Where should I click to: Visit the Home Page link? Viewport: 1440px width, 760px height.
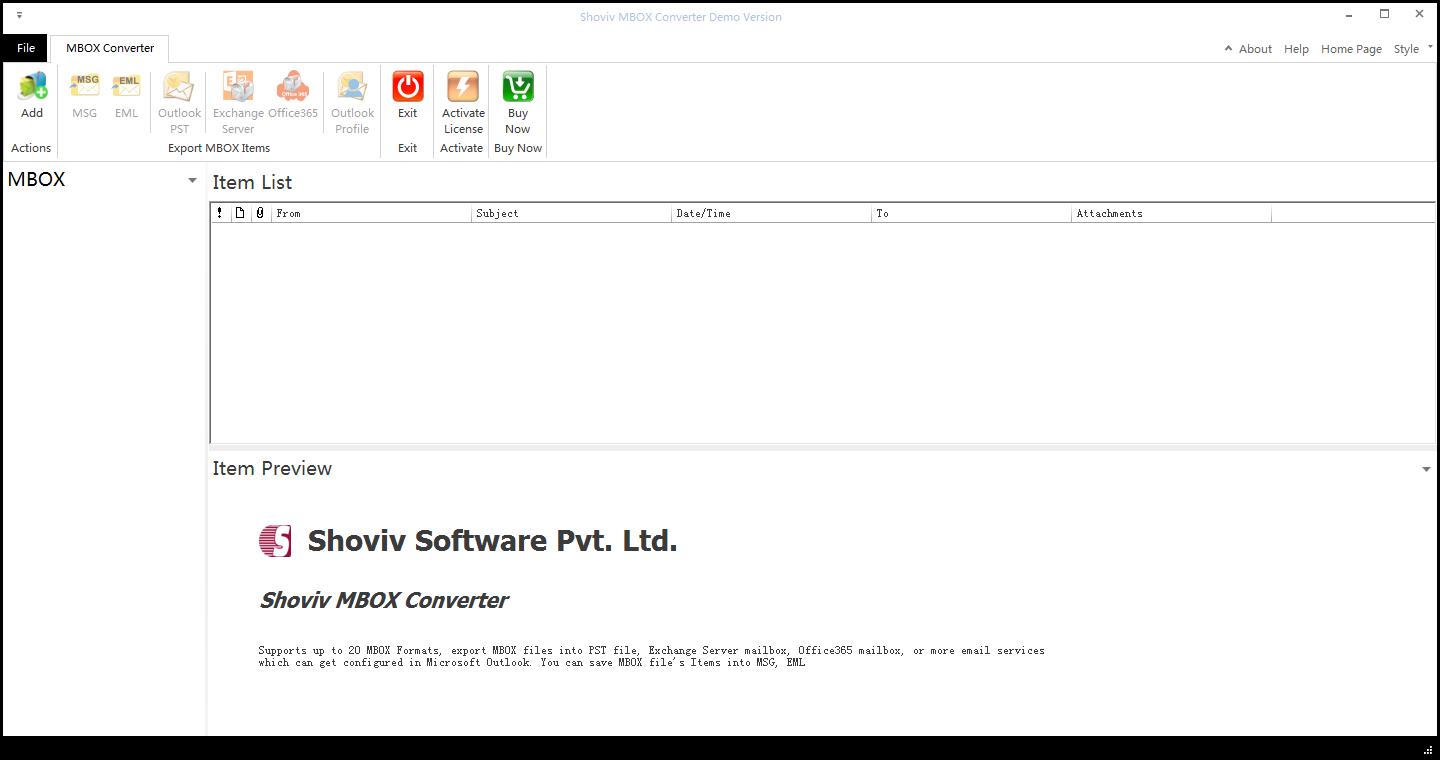coord(1351,49)
